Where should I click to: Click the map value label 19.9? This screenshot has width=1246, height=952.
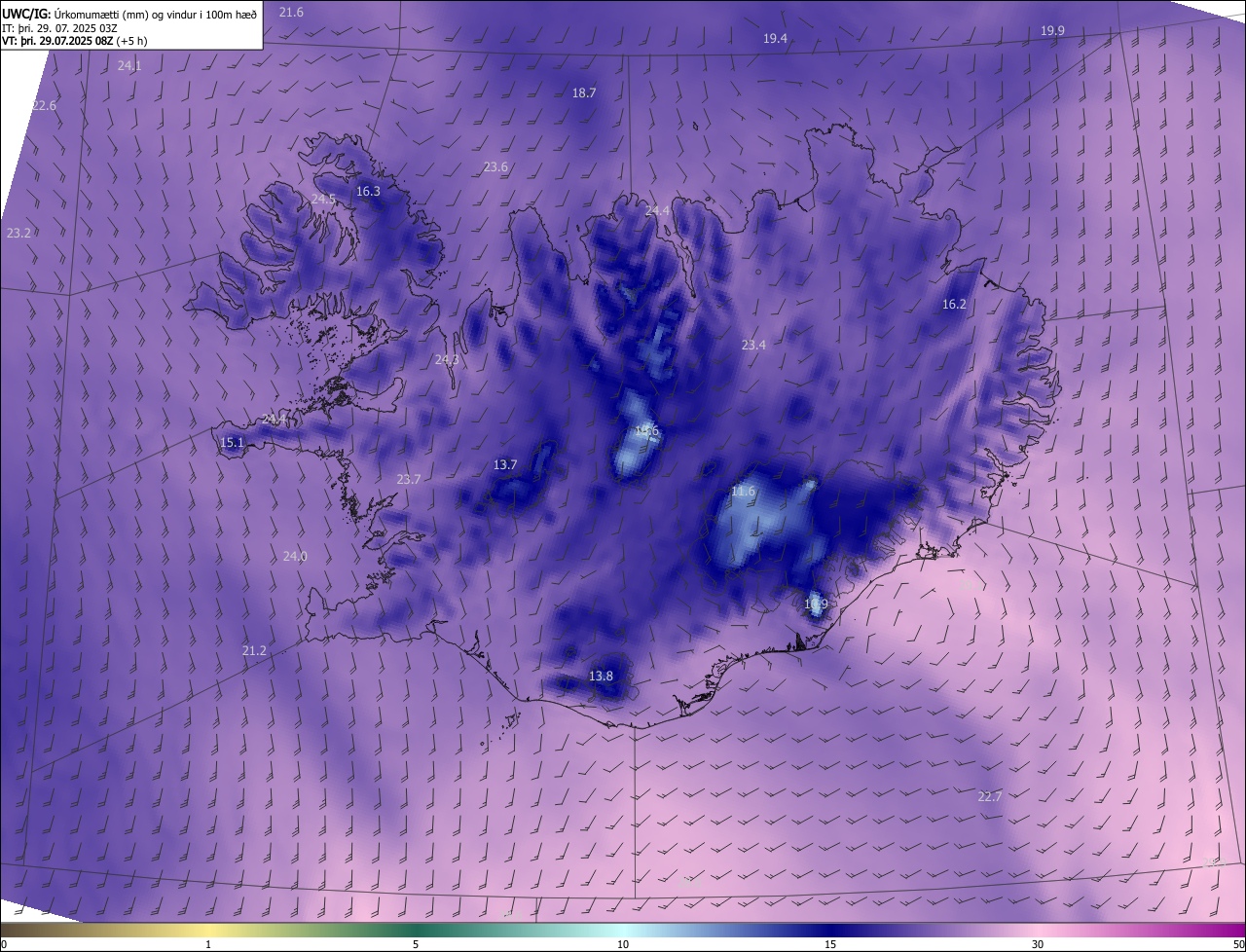pos(1052,30)
